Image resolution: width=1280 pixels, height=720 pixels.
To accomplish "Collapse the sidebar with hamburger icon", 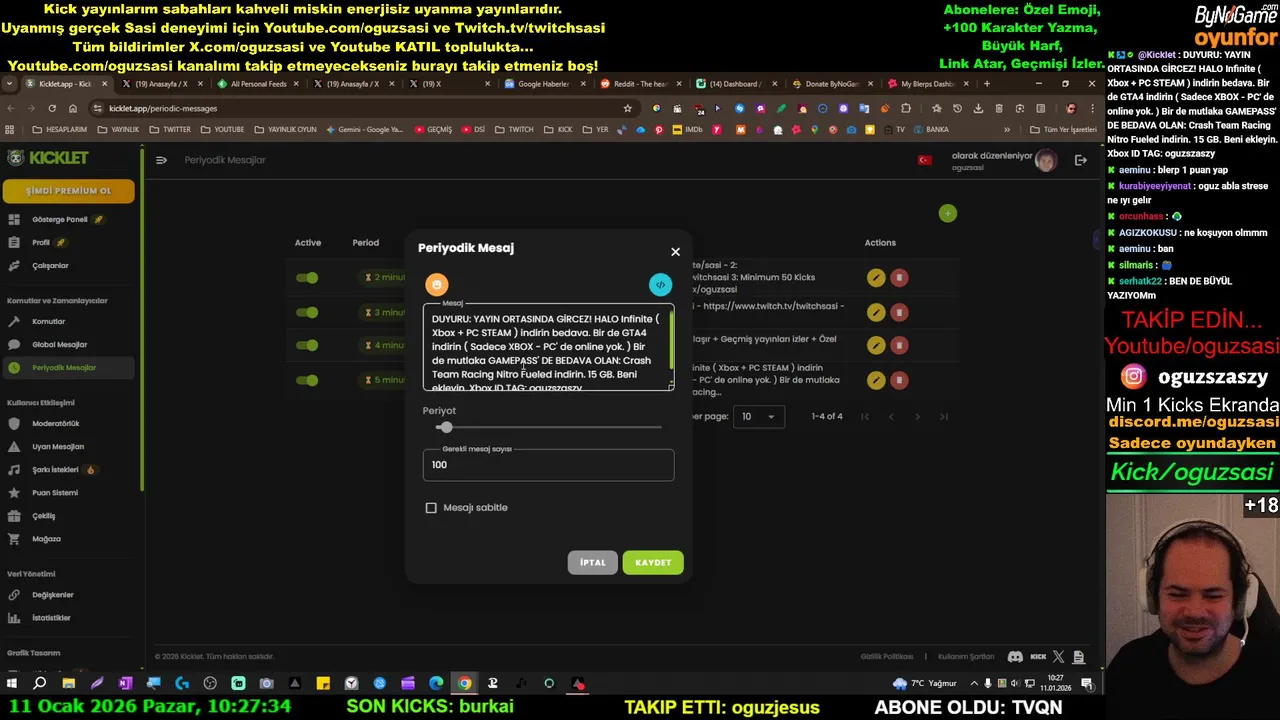I will coord(161,160).
